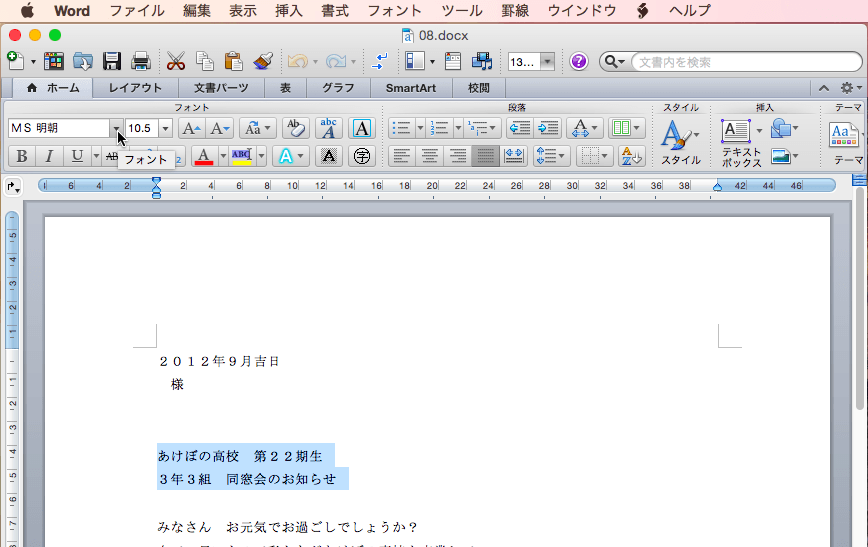The height and width of the screenshot is (547, 868).
Task: Open the Media Browser icon
Action: (x=482, y=61)
